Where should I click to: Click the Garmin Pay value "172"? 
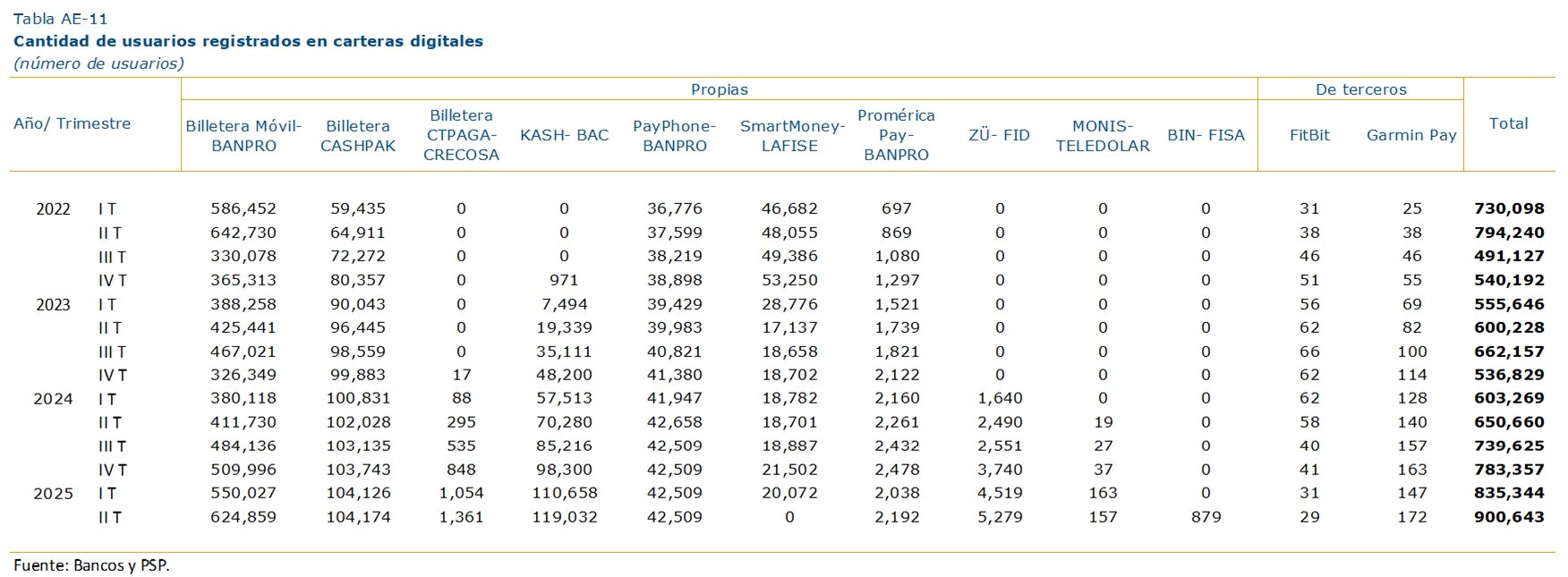1412,517
